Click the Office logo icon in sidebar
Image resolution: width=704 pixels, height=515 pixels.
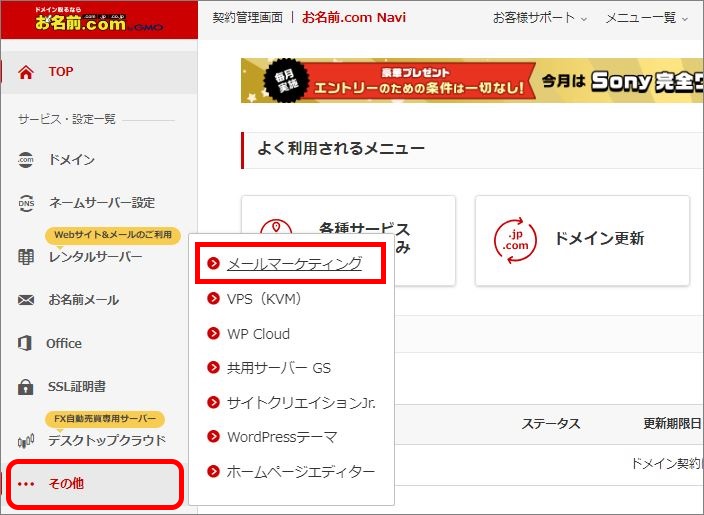[x=25, y=343]
